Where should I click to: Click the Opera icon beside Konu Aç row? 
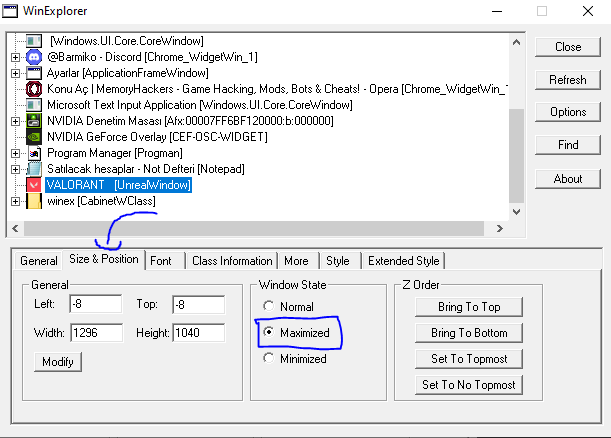[x=34, y=89]
